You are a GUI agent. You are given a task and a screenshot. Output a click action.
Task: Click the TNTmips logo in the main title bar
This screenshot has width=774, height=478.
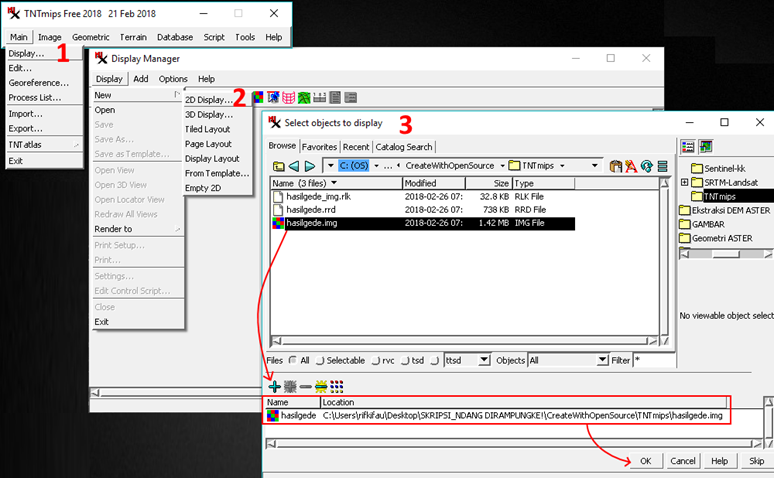click(x=13, y=13)
